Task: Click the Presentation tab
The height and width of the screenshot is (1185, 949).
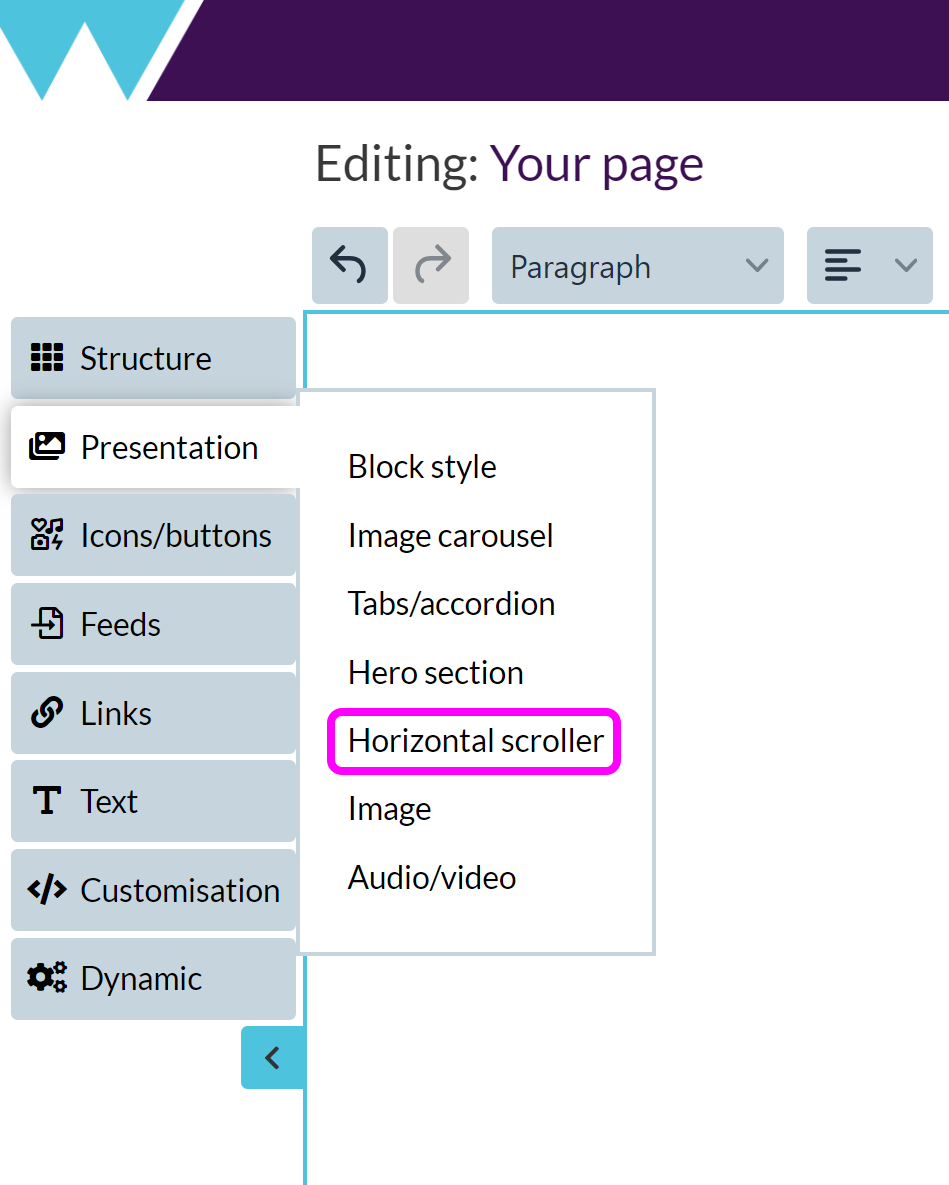Action: point(153,447)
